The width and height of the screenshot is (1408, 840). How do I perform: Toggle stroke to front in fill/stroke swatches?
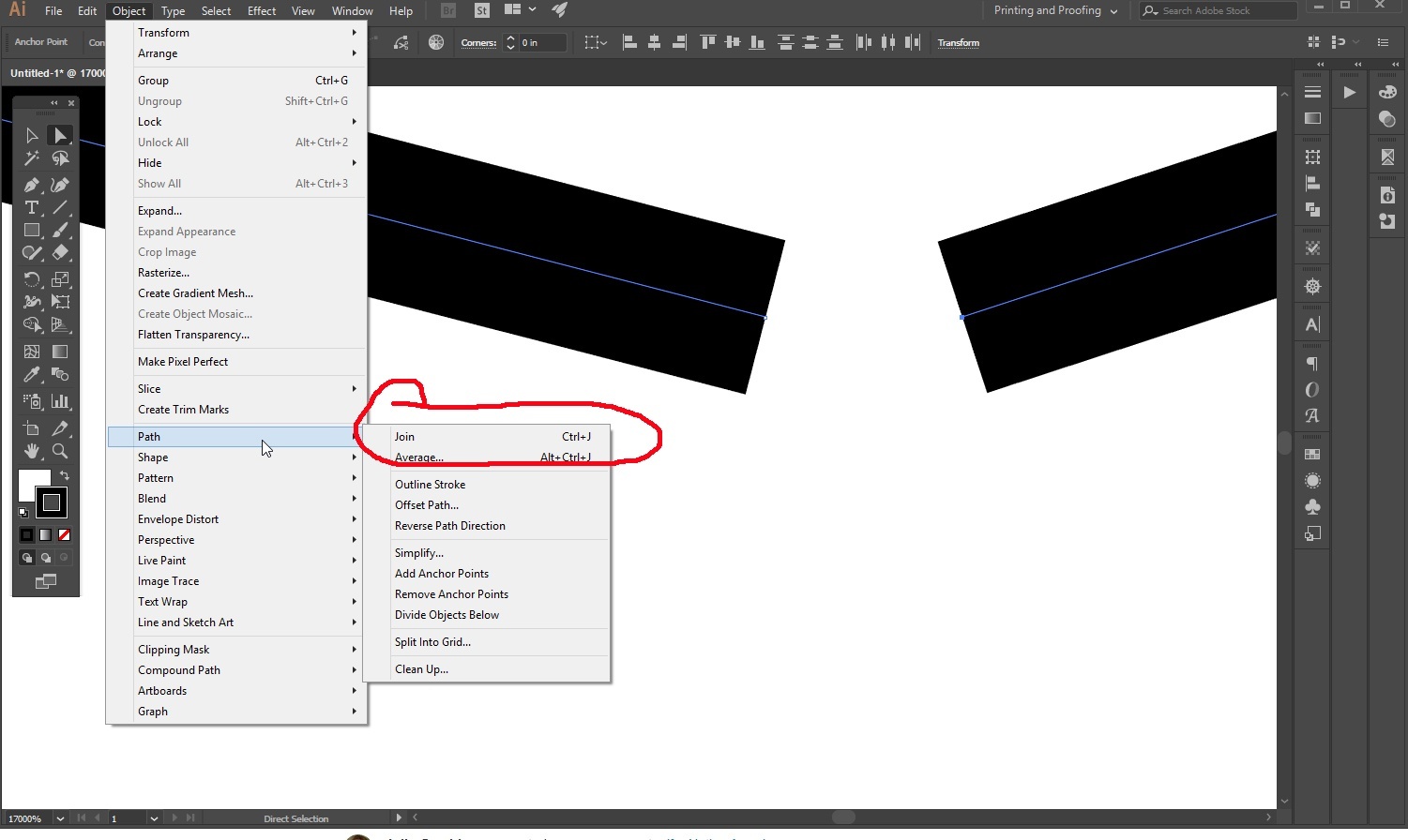tap(52, 503)
